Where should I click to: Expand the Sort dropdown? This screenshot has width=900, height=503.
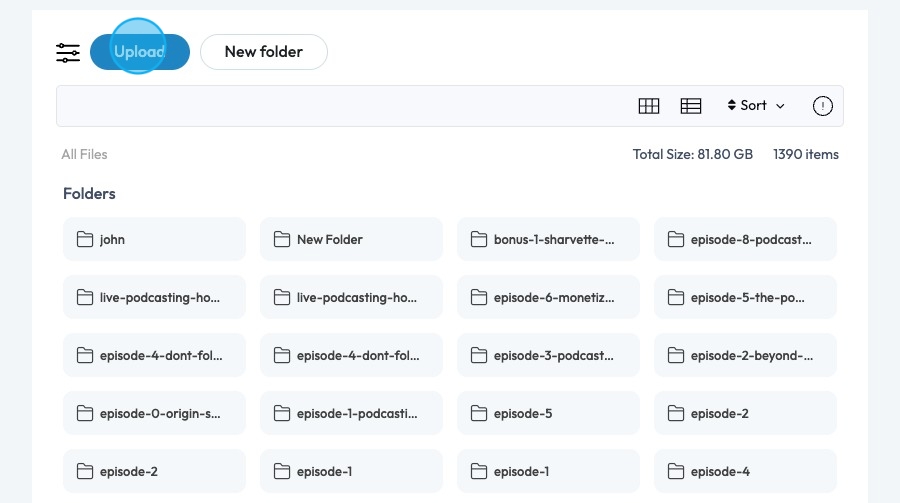tap(756, 106)
